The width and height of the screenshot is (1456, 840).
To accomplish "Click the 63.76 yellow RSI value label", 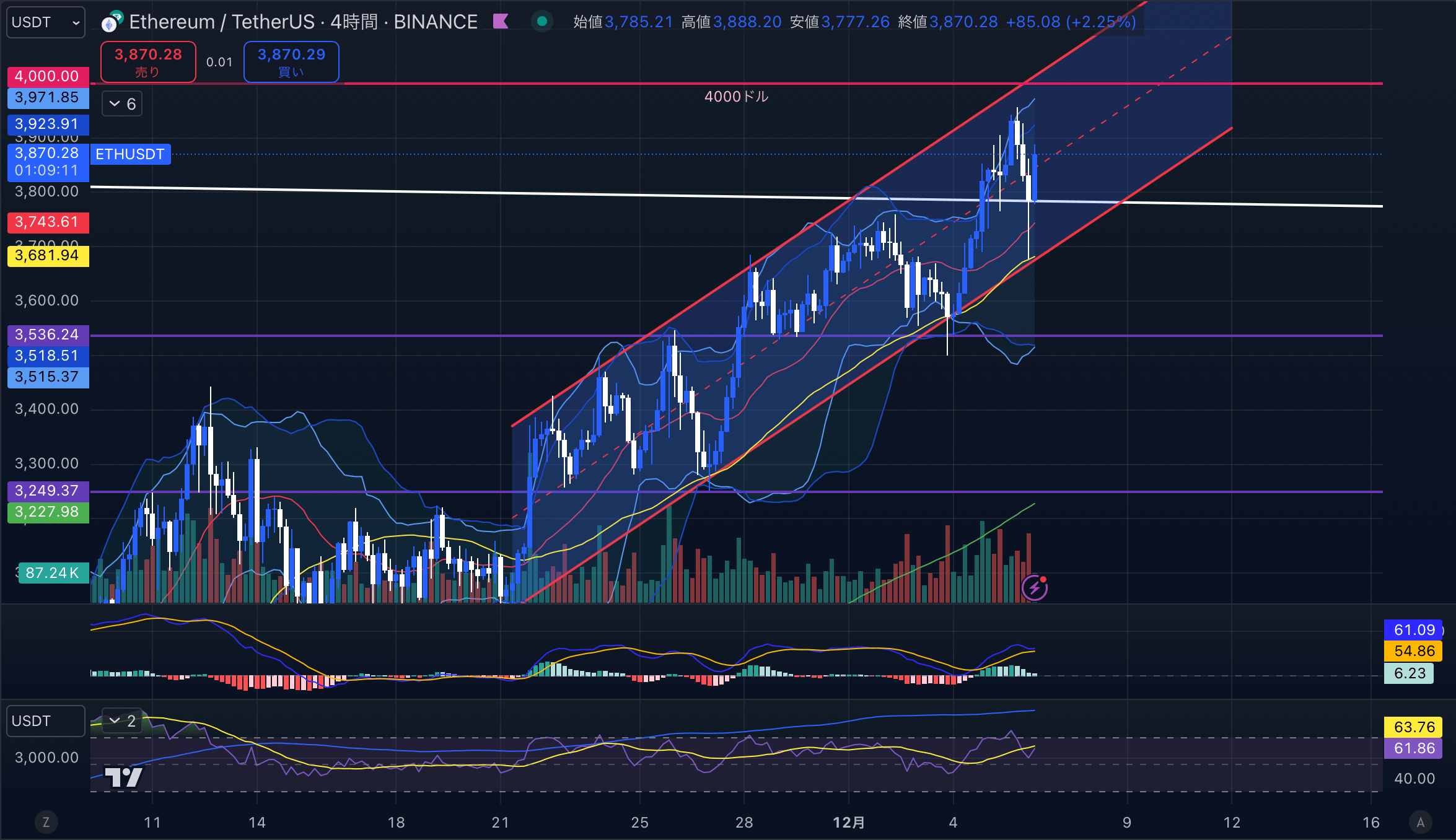I will pyautogui.click(x=1413, y=727).
